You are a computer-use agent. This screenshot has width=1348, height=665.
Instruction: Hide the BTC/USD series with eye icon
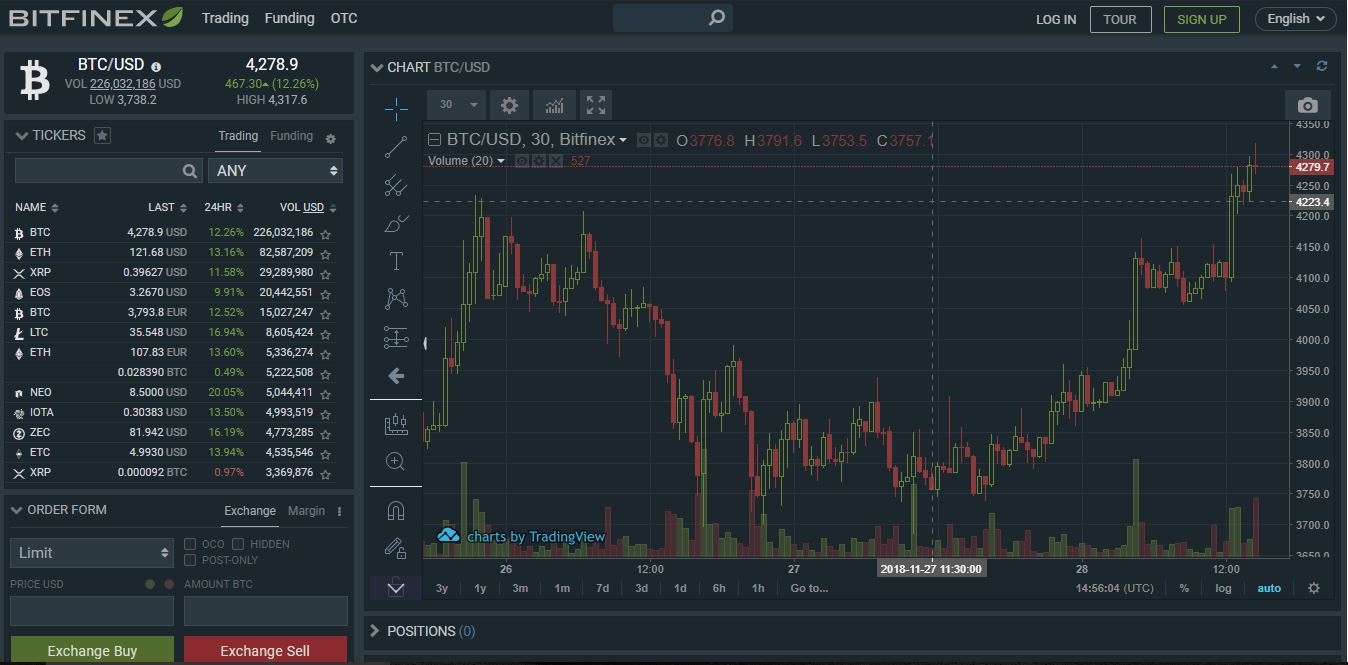(644, 140)
